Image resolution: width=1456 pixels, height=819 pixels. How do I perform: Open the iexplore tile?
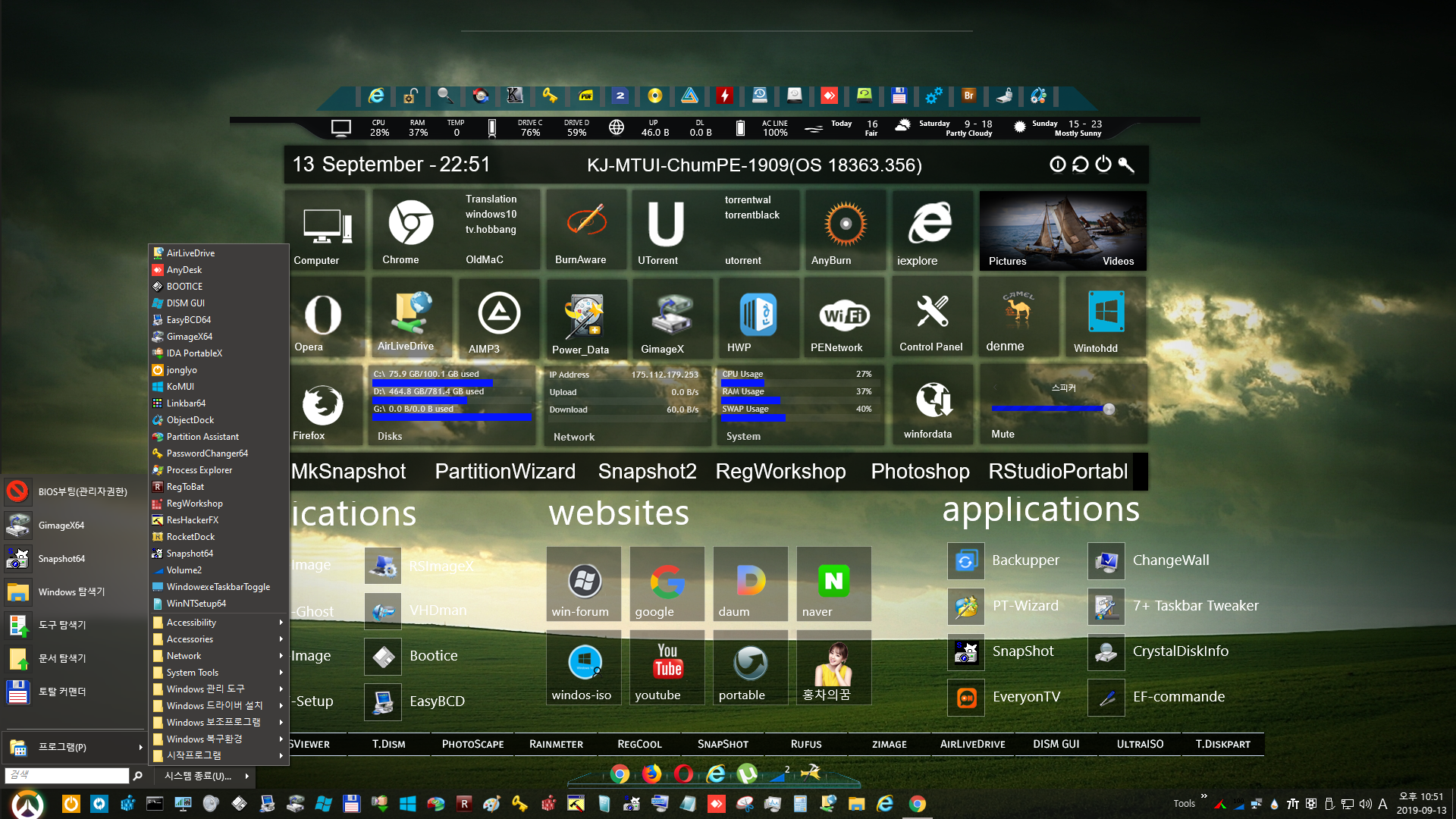(x=931, y=230)
